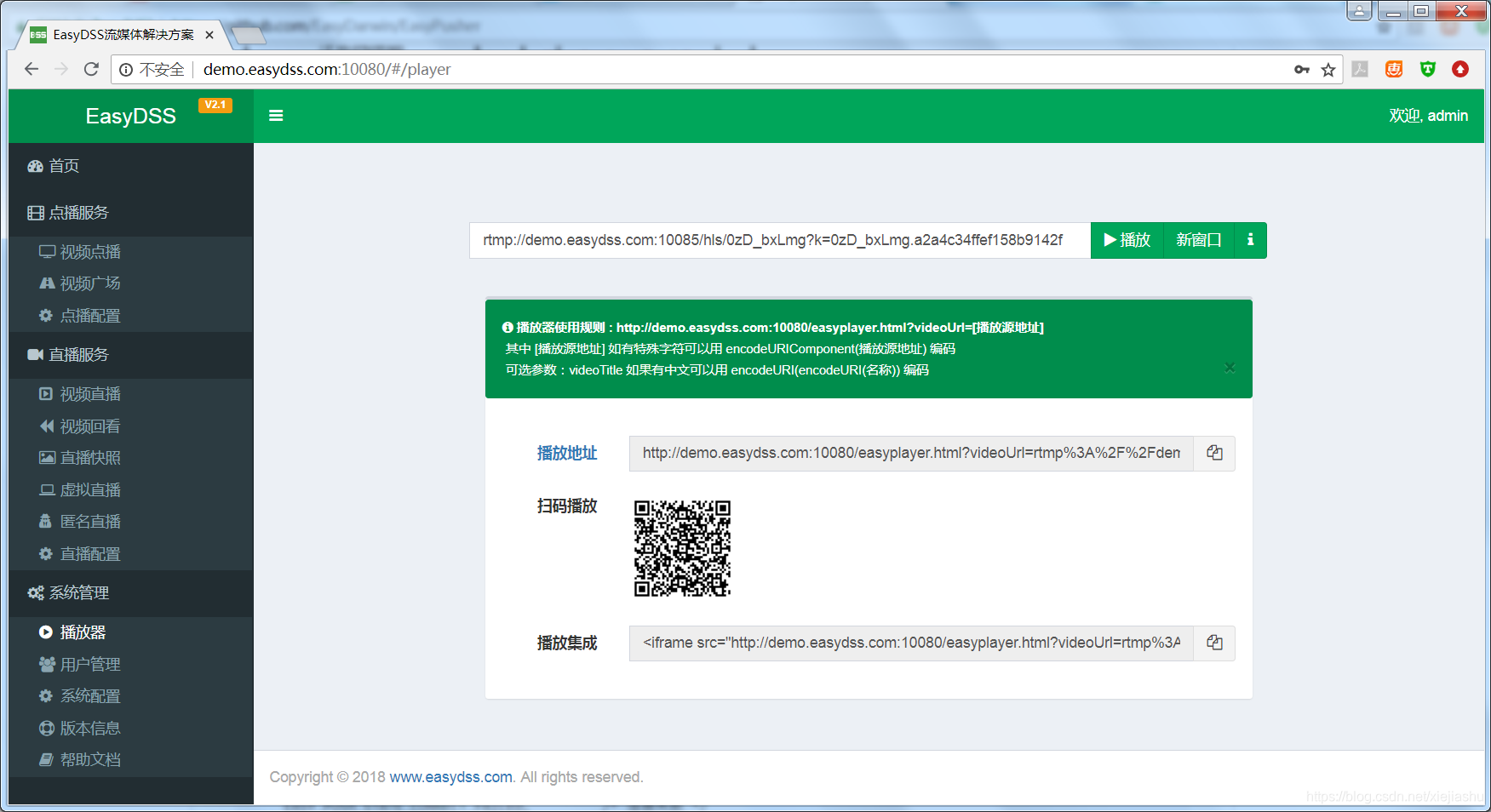Image resolution: width=1491 pixels, height=812 pixels.
Task: Click the 播放地址 URL text field
Action: click(911, 453)
